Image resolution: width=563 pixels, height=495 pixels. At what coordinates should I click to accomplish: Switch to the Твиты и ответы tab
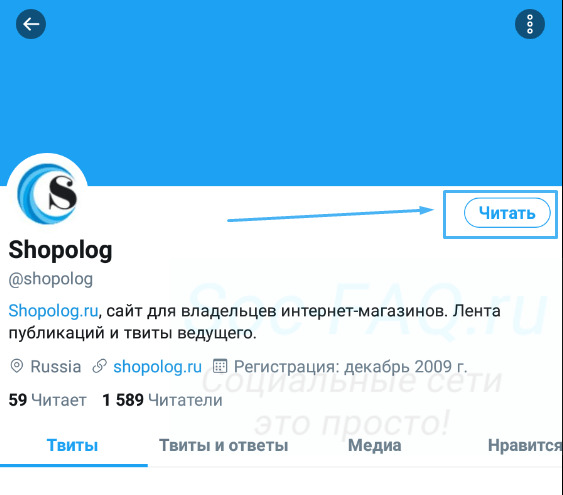[x=223, y=445]
